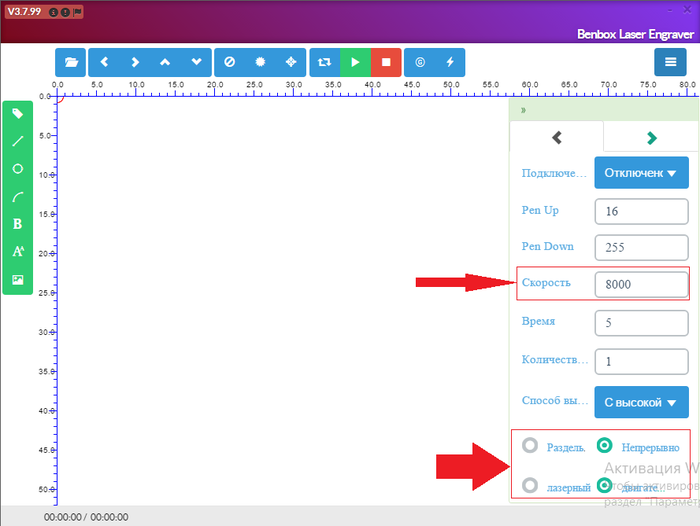Screen dimensions: 700x526
Task: Choose the insert image tool
Action: 18,279
